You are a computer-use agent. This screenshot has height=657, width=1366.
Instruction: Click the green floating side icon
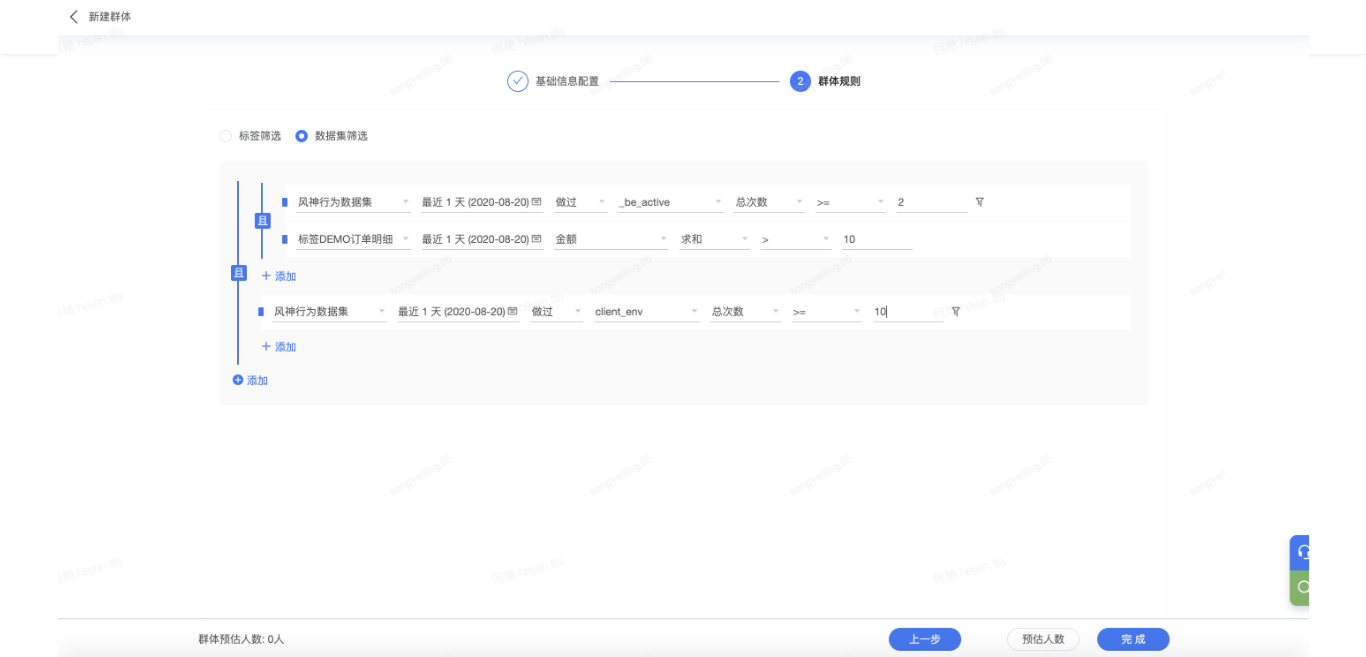[1302, 587]
